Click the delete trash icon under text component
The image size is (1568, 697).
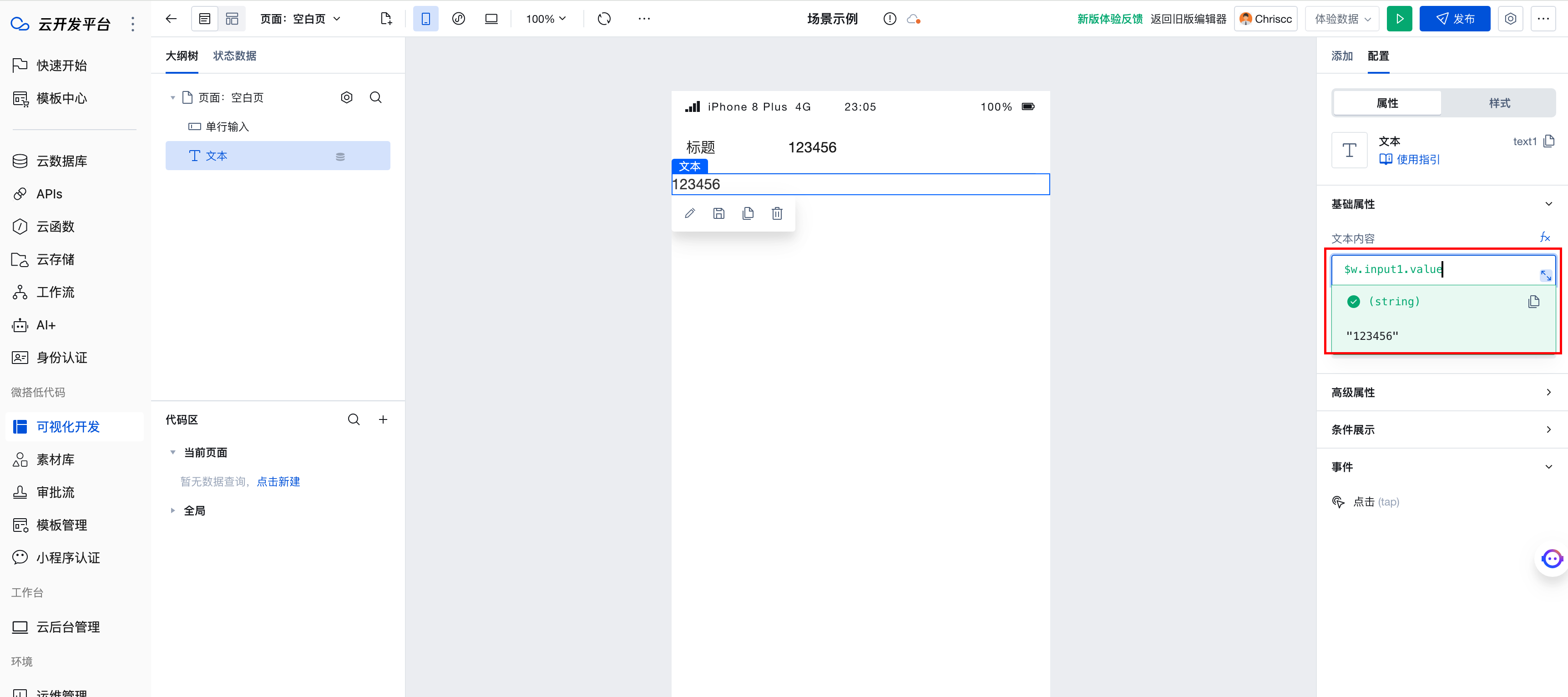coord(777,214)
